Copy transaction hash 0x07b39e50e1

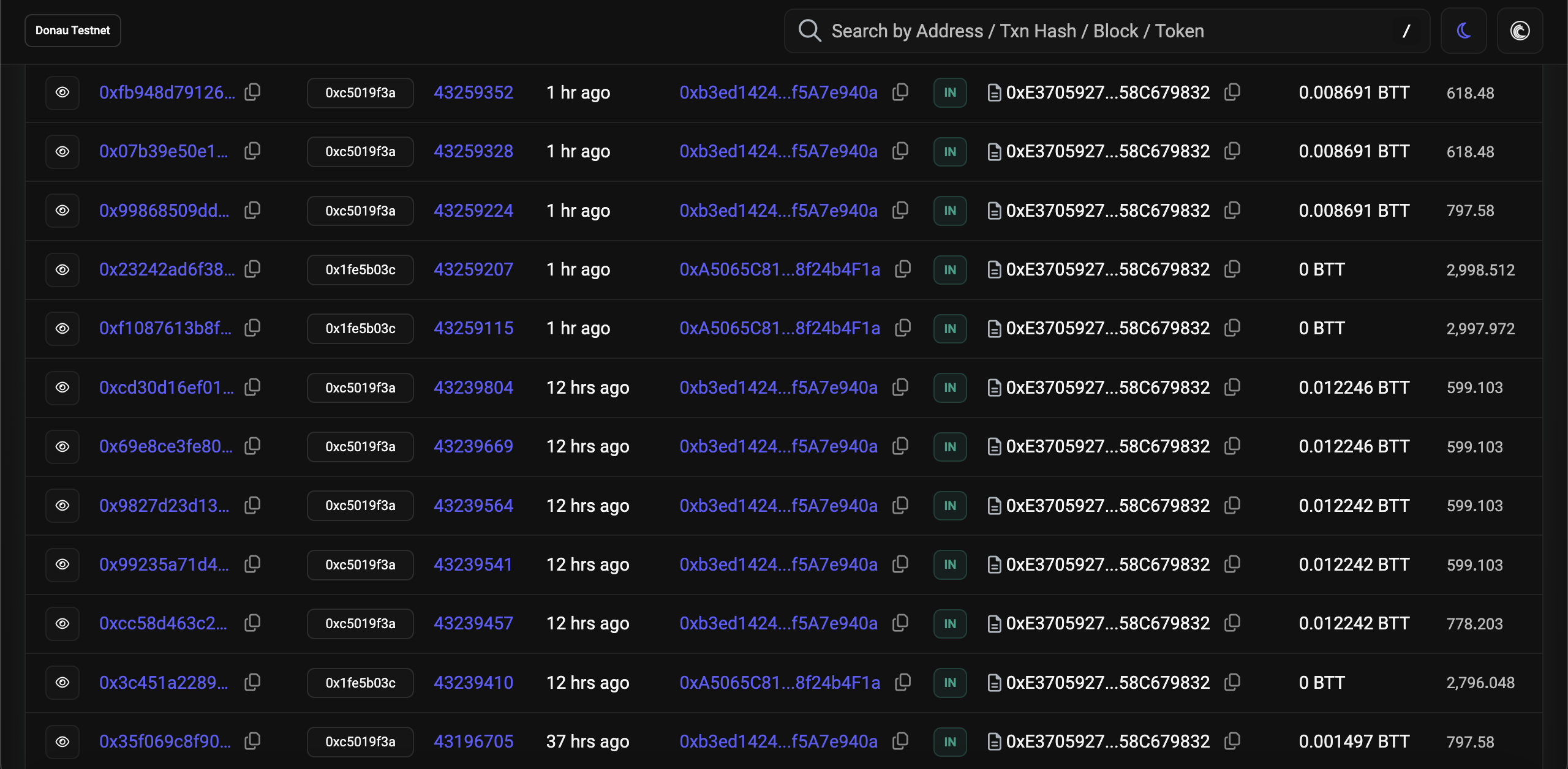pyautogui.click(x=252, y=151)
